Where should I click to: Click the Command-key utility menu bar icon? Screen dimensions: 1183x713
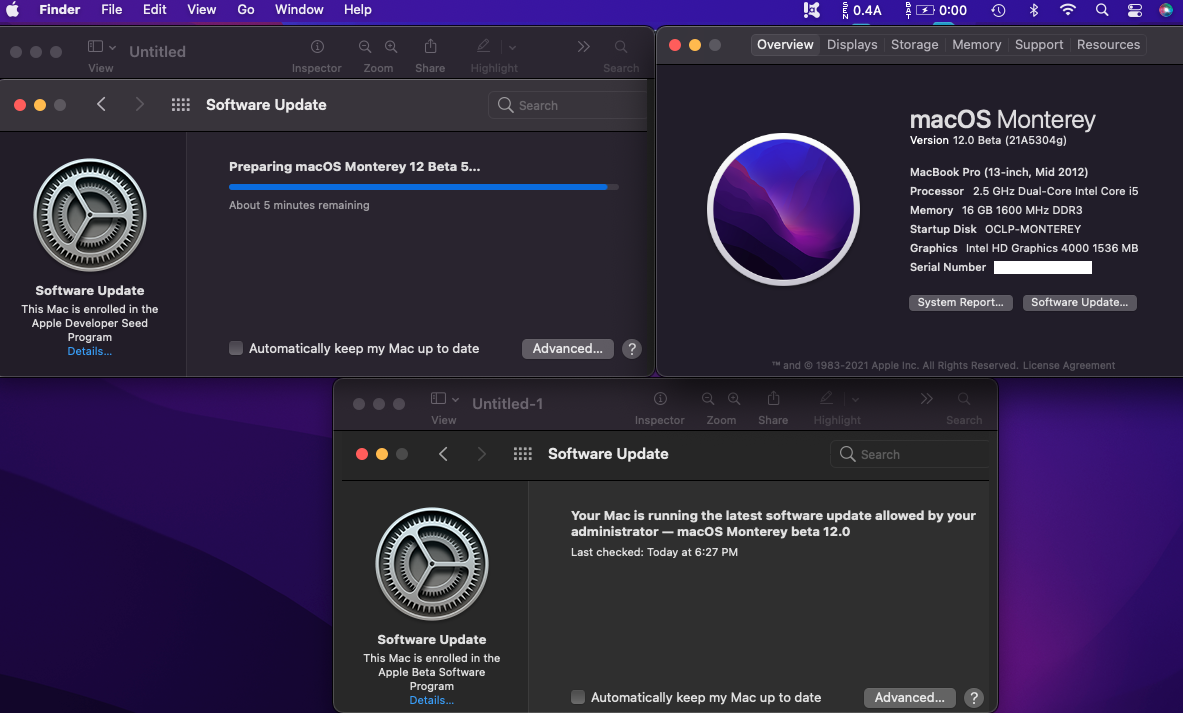tap(812, 10)
